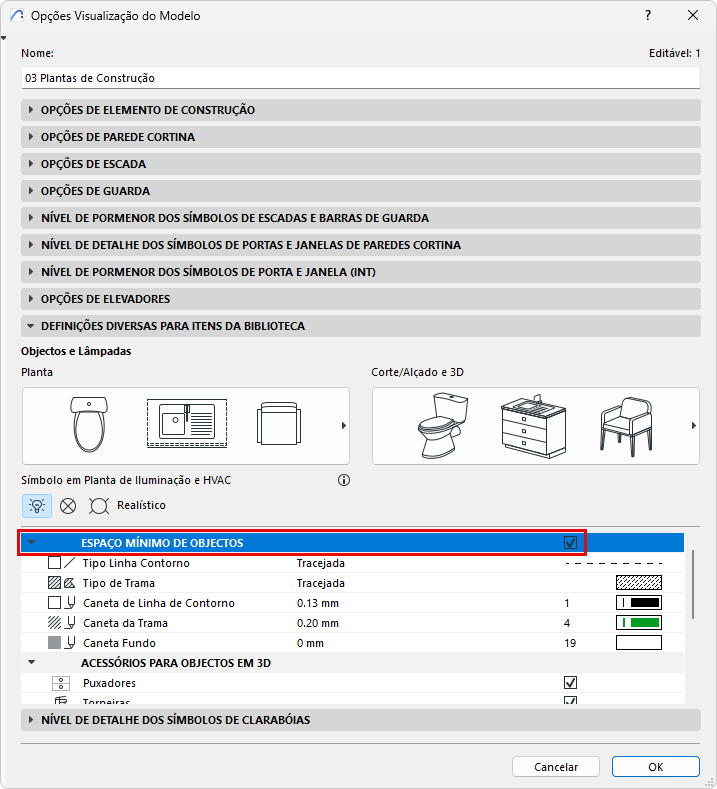Click the 0.20 mm pen width value
This screenshot has height=789, width=717.
click(317, 623)
